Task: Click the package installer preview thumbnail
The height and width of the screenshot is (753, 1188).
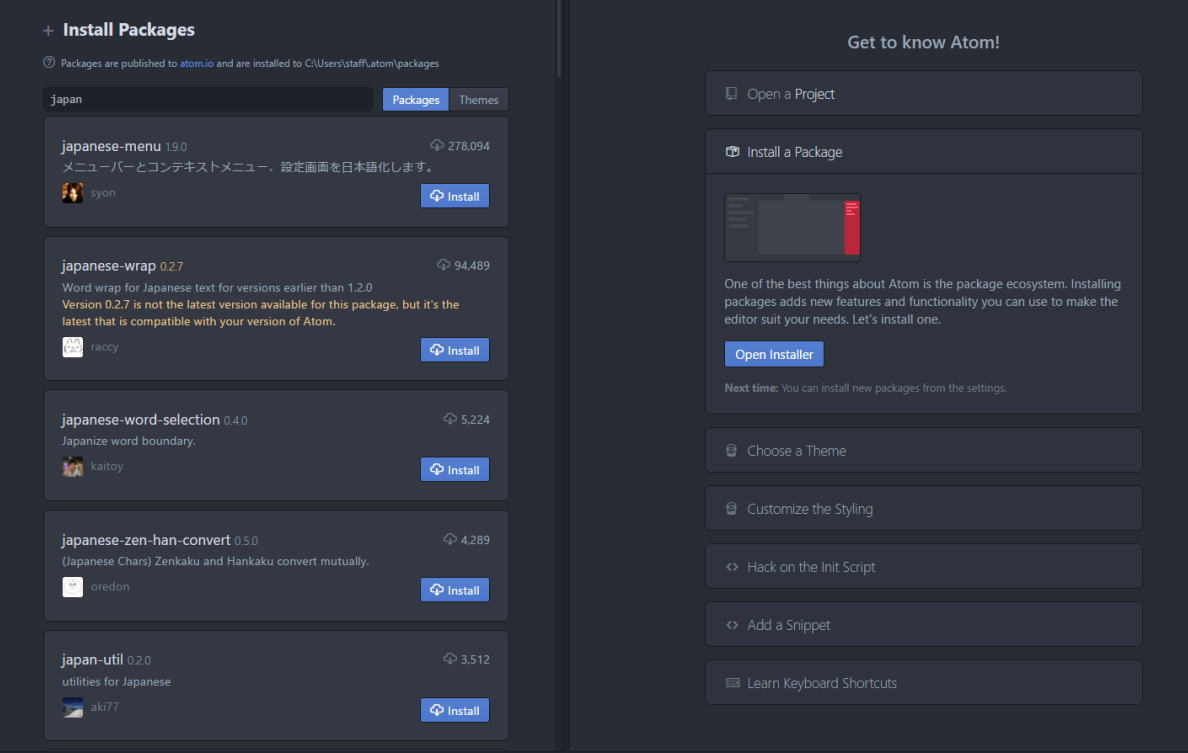Action: (x=793, y=227)
